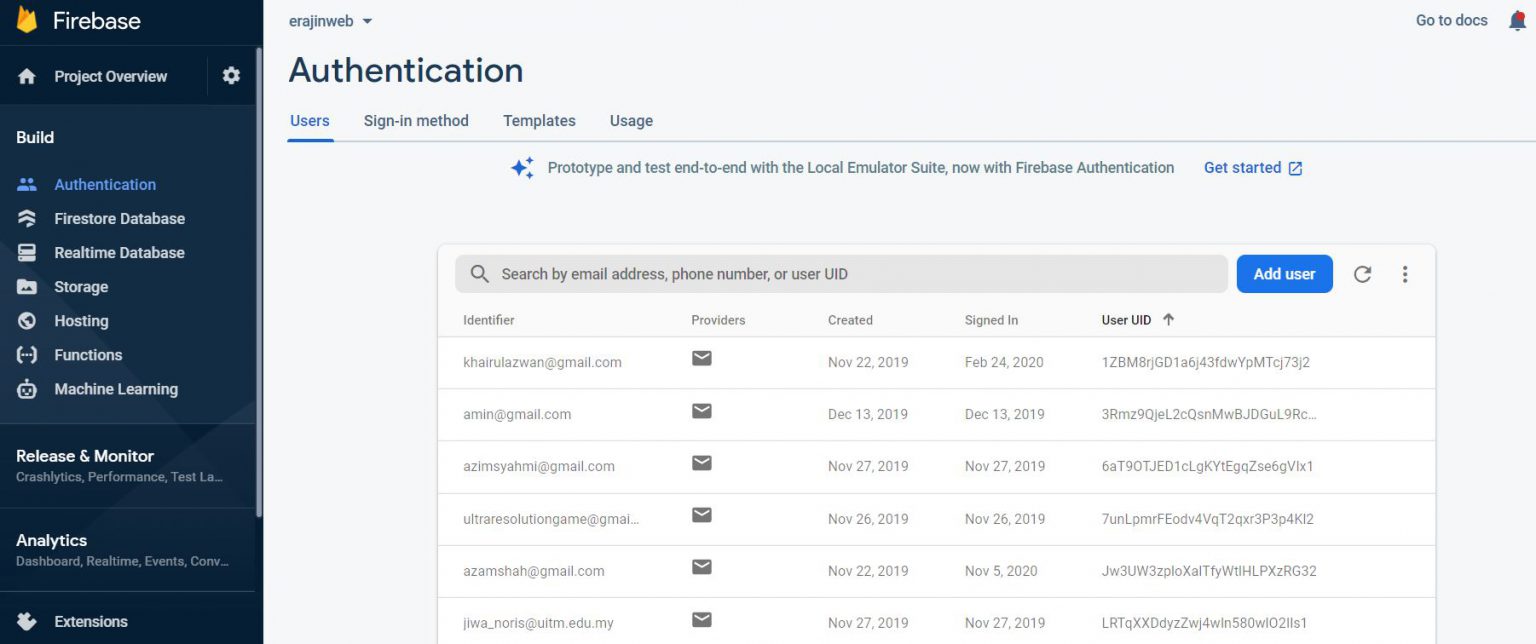Sort by User UID column arrow
The image size is (1536, 644).
[1168, 320]
